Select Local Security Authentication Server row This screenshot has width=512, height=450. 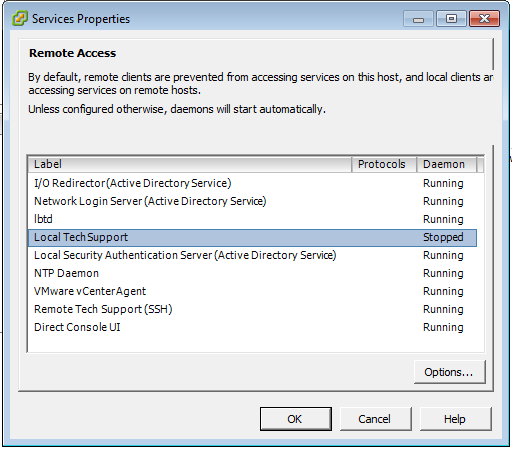(252, 255)
